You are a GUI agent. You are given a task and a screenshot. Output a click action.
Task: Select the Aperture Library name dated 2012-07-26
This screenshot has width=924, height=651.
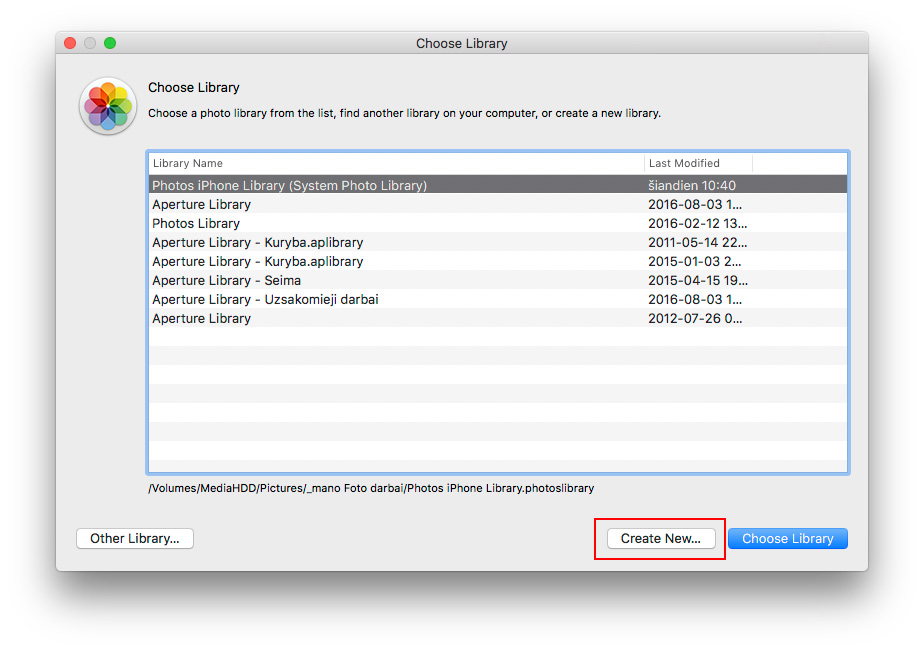pos(202,318)
